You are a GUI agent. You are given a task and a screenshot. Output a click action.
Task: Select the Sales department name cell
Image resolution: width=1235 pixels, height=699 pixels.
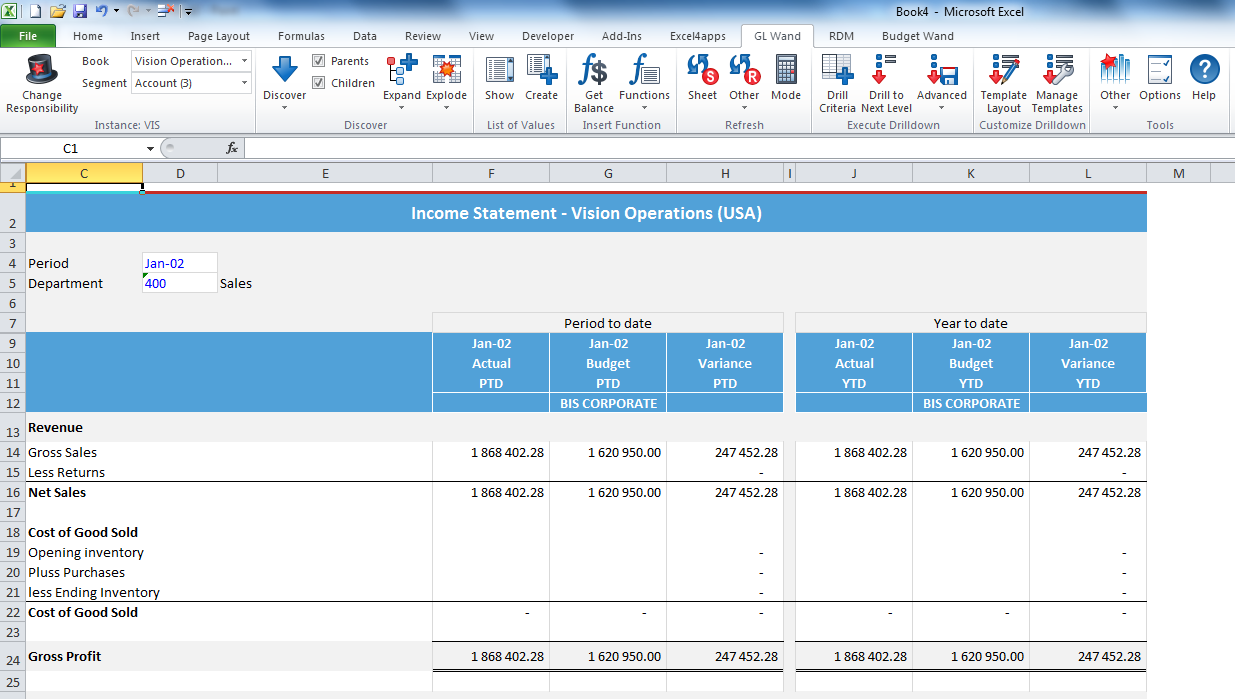click(x=236, y=283)
